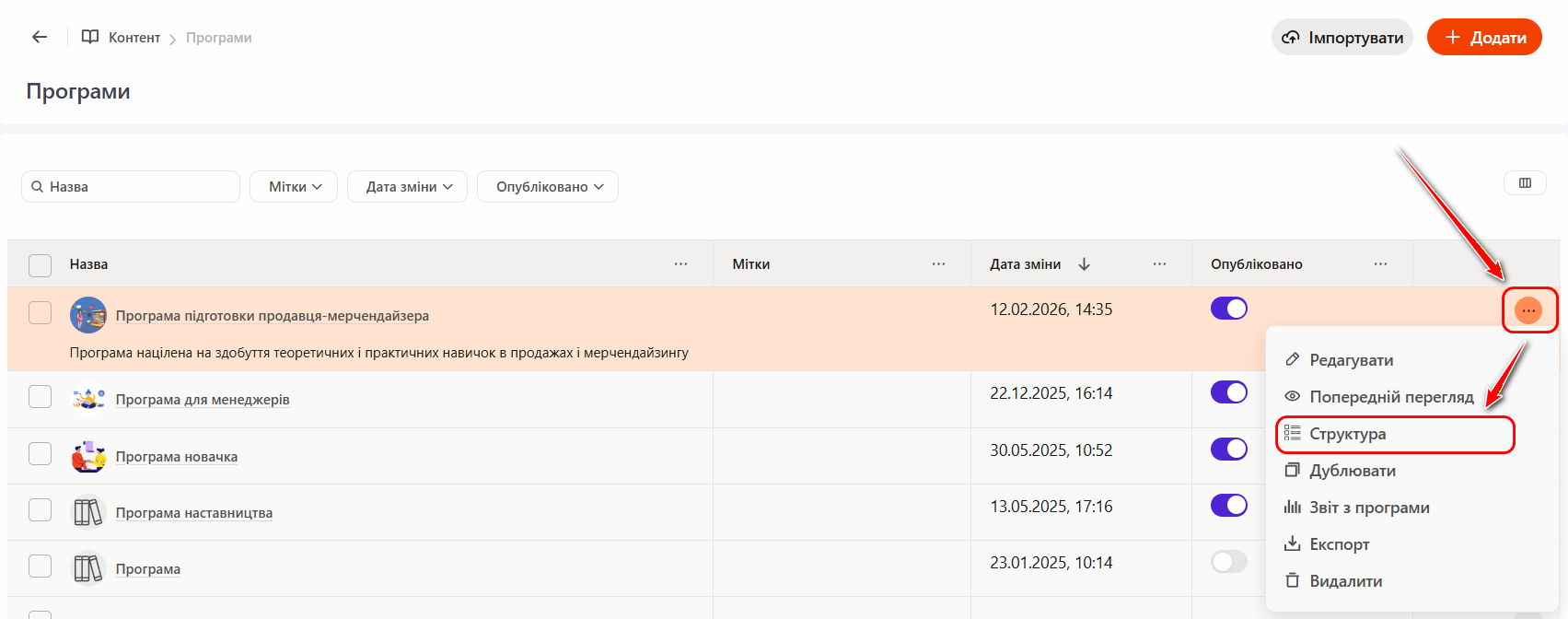
Task: Open options for the Опубліковано column header
Action: pos(1380,264)
